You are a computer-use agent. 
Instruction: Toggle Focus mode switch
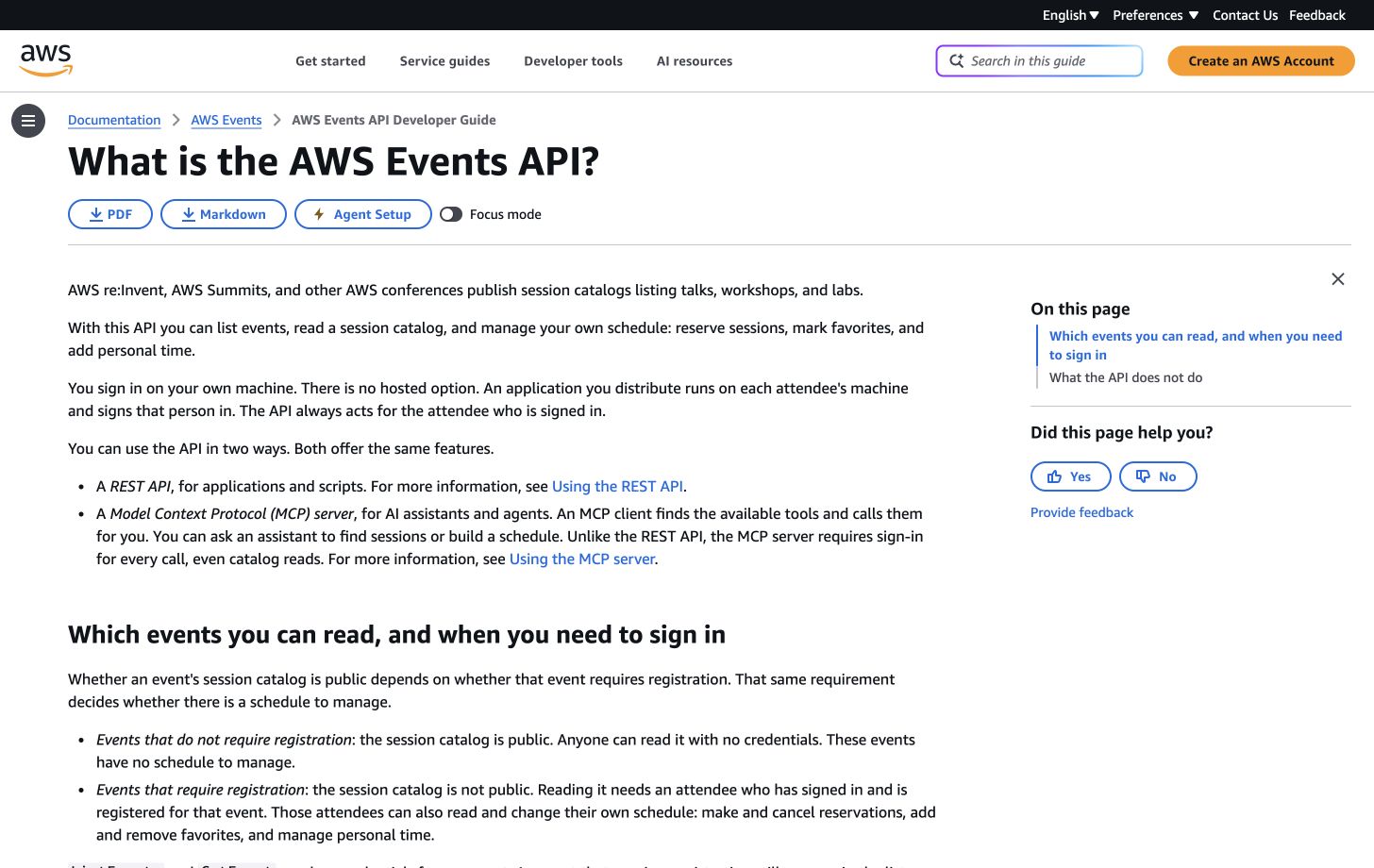(451, 214)
